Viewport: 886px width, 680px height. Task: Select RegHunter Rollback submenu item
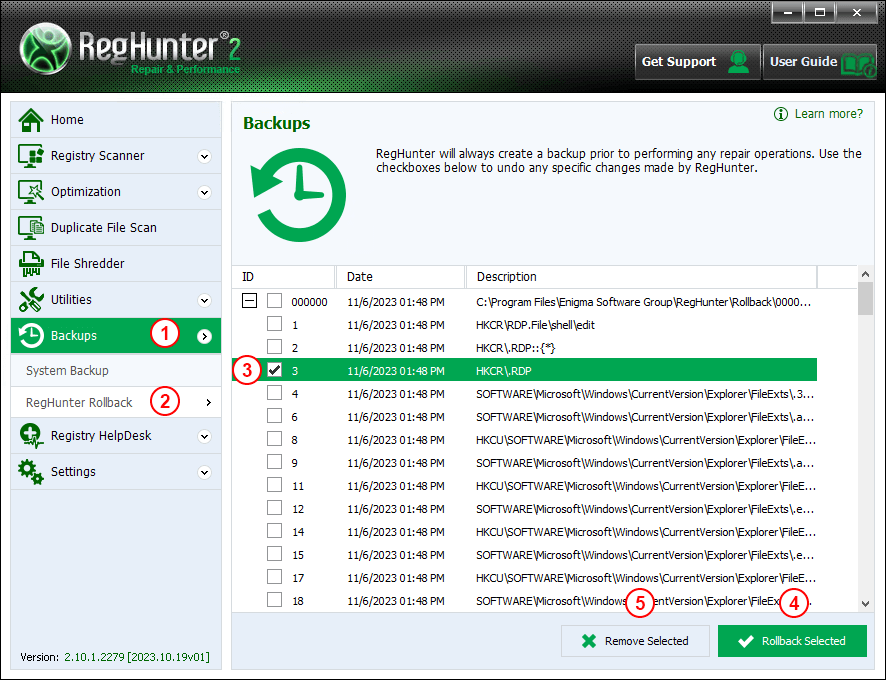point(79,403)
